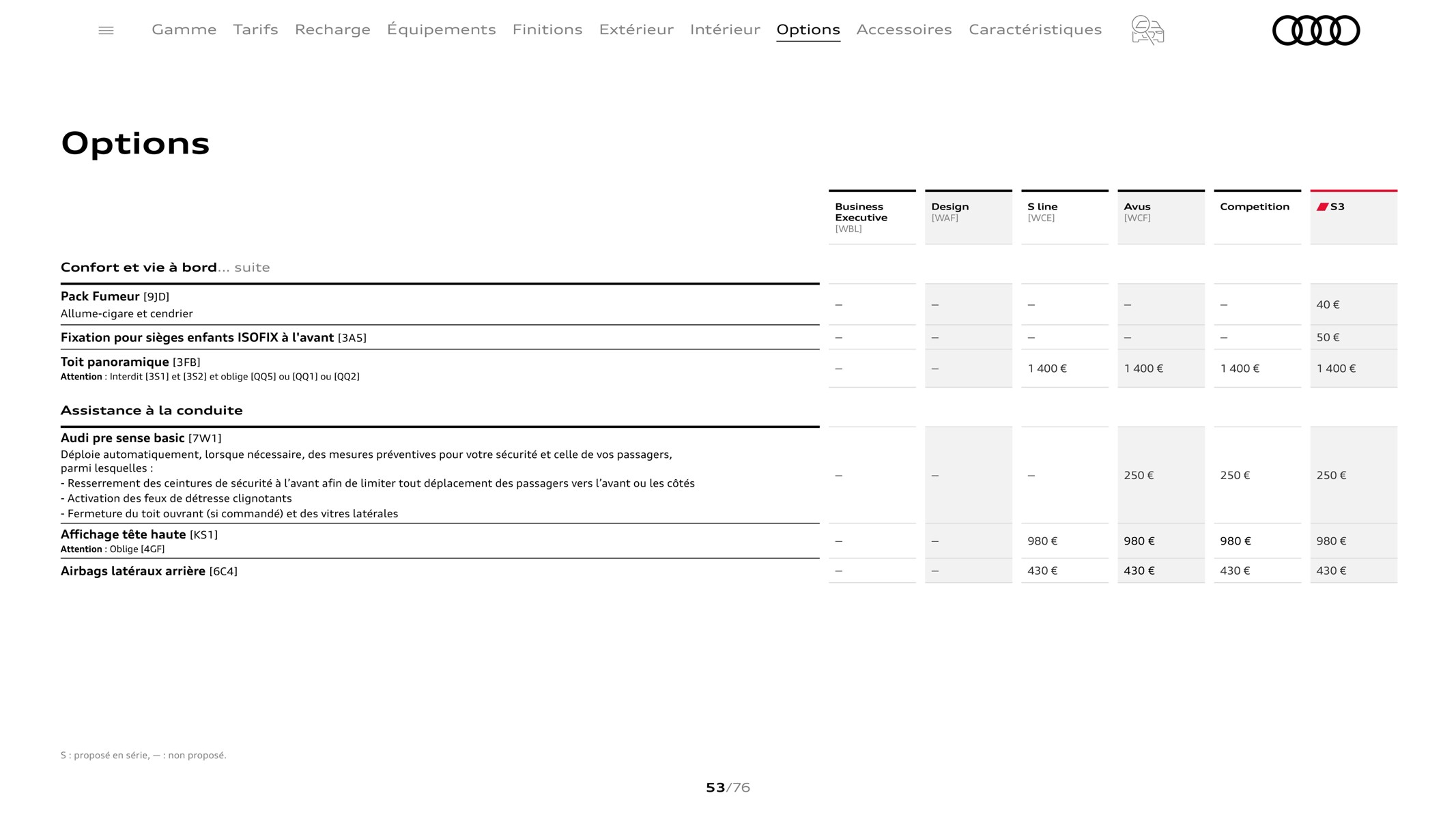The width and height of the screenshot is (1456, 819).
Task: Click S line Airbags 430 € price
Action: 1042,571
